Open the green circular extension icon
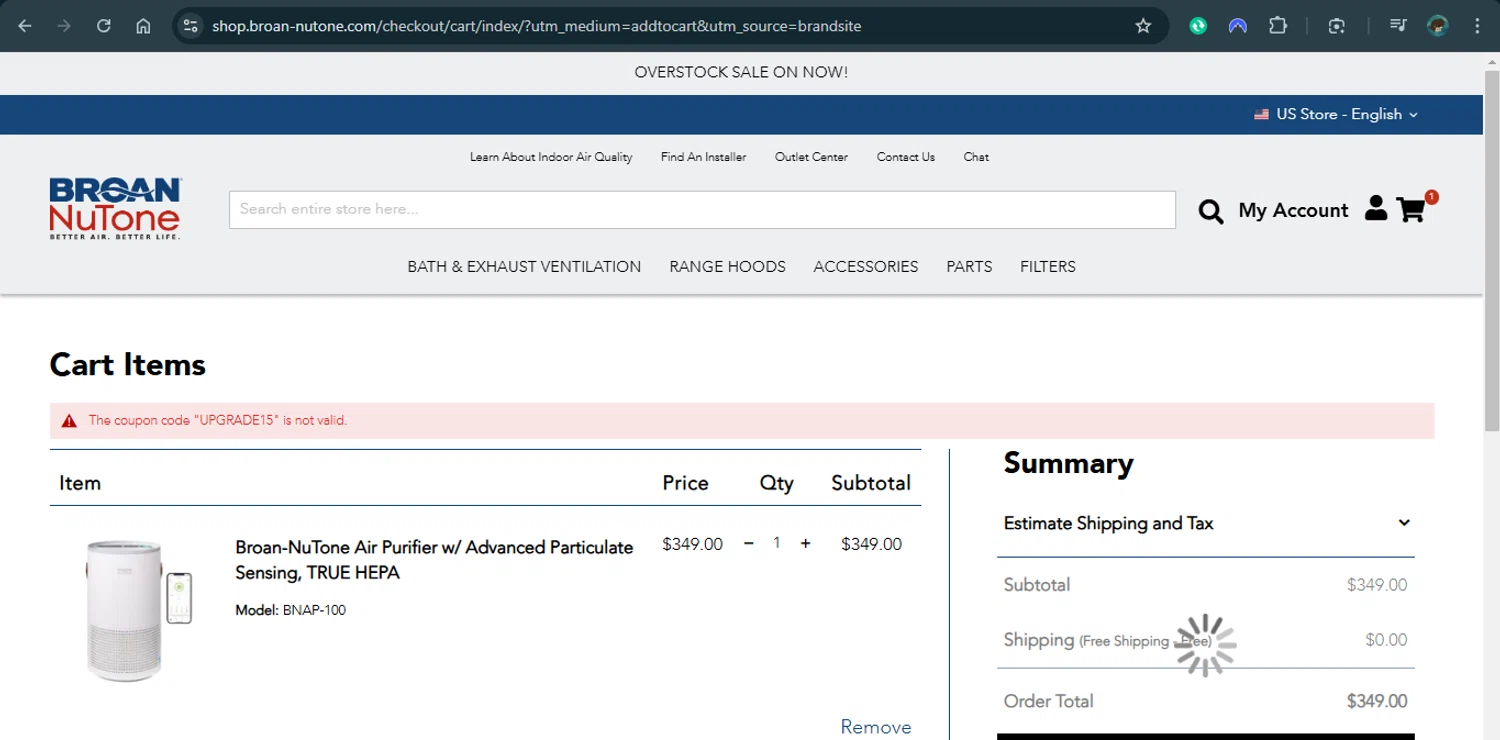This screenshot has height=740, width=1500. point(1198,26)
